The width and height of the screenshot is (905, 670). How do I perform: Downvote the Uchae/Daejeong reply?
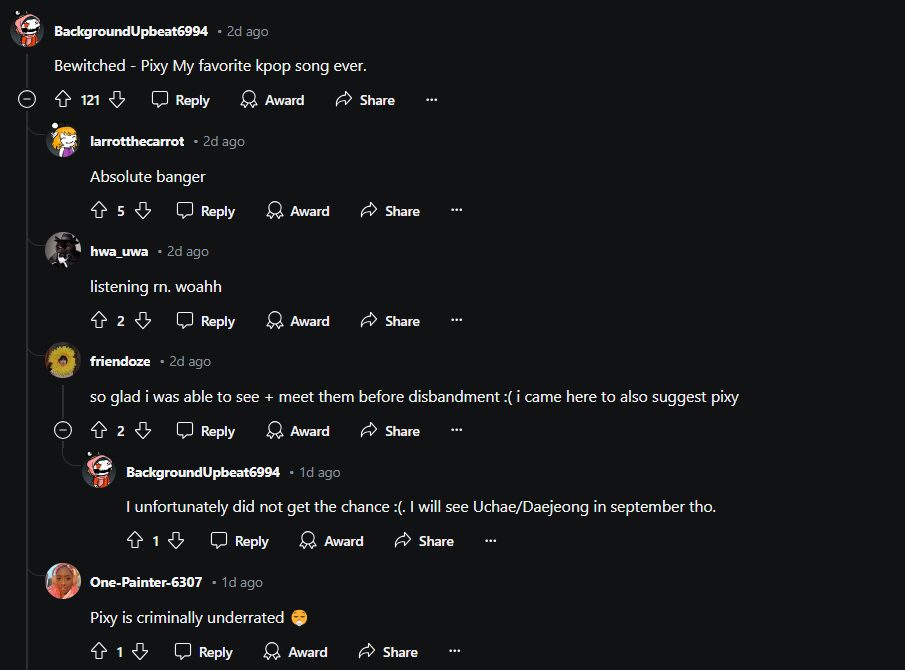coord(177,541)
